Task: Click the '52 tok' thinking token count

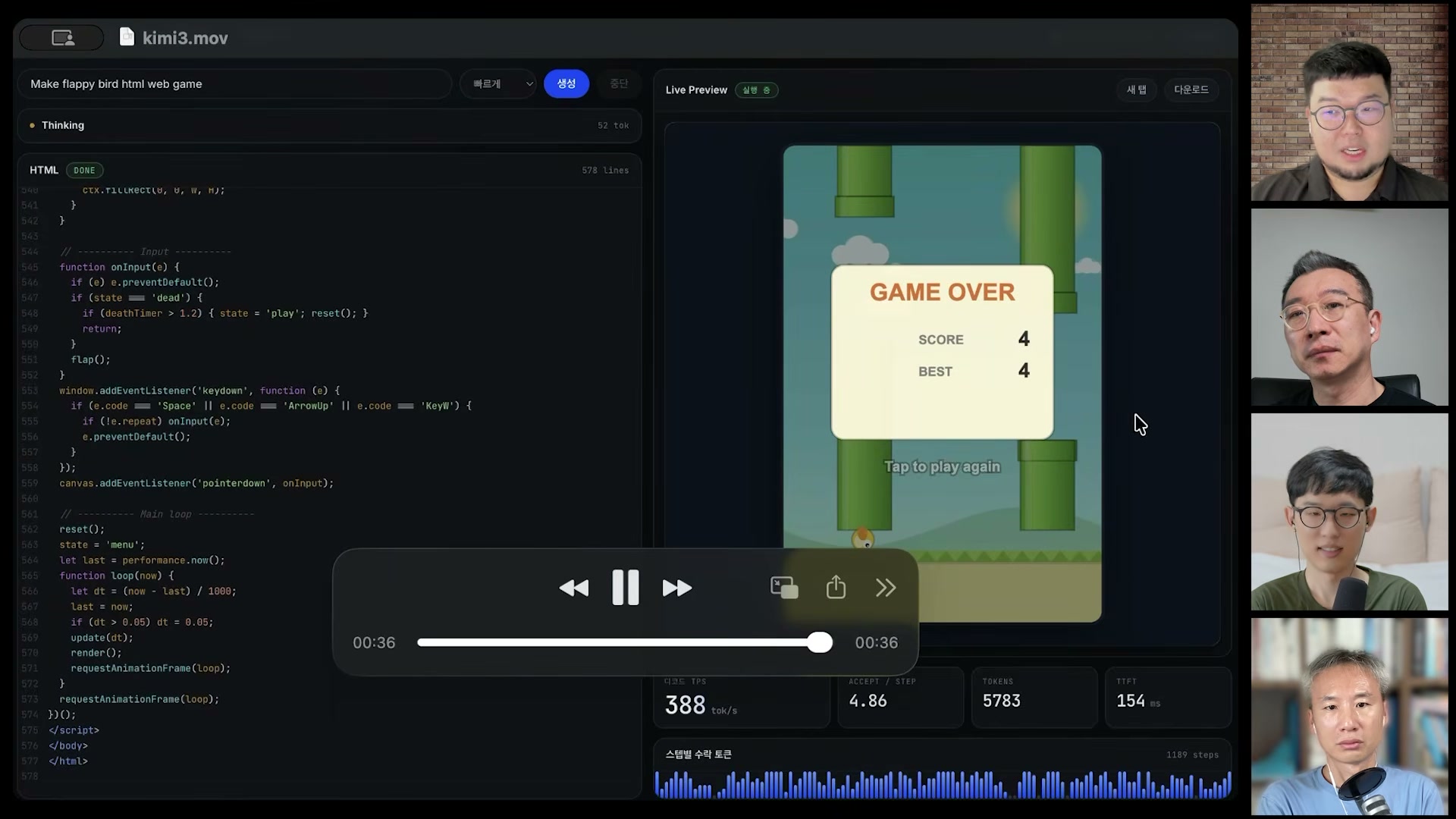Action: [x=613, y=126]
